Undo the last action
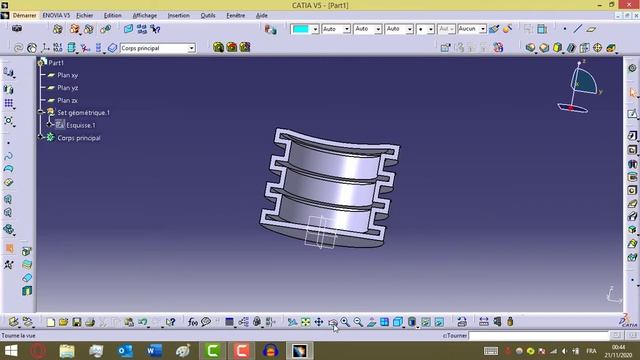The width and height of the screenshot is (640, 360). tap(142, 322)
